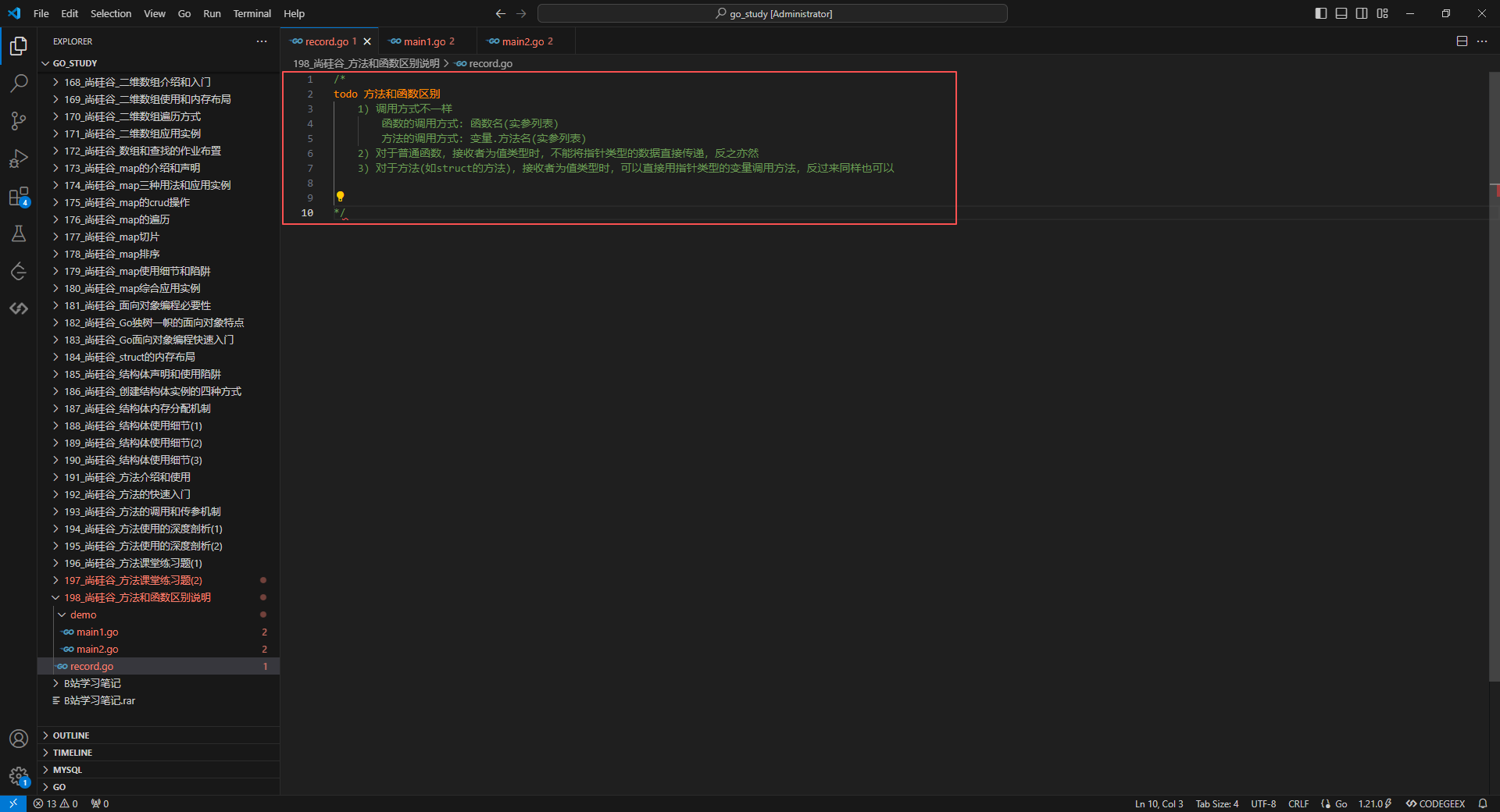This screenshot has width=1500, height=812.
Task: Click the lightbulb code action icon
Action: (x=340, y=197)
